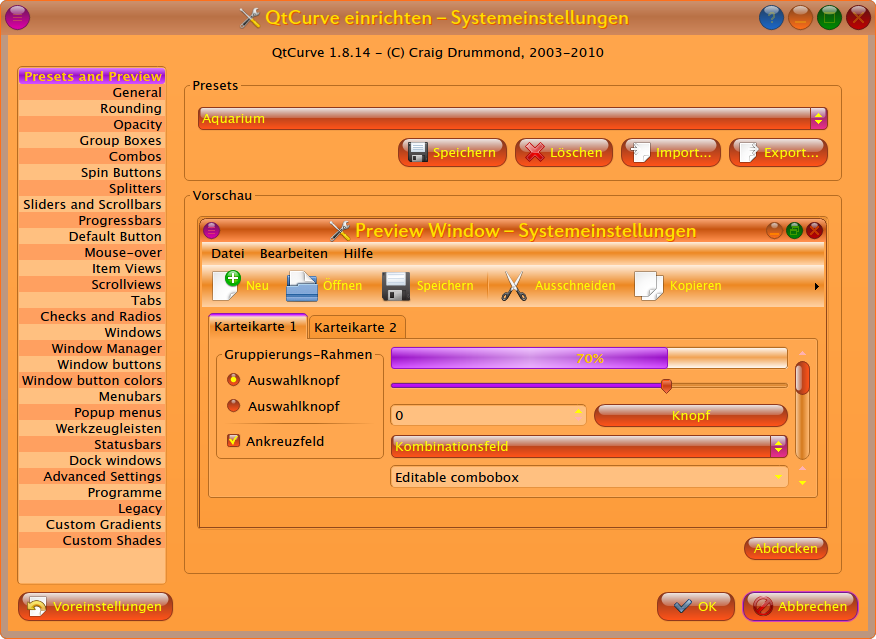Open the Bearbeiten menu
This screenshot has height=639, width=876.
pos(293,253)
